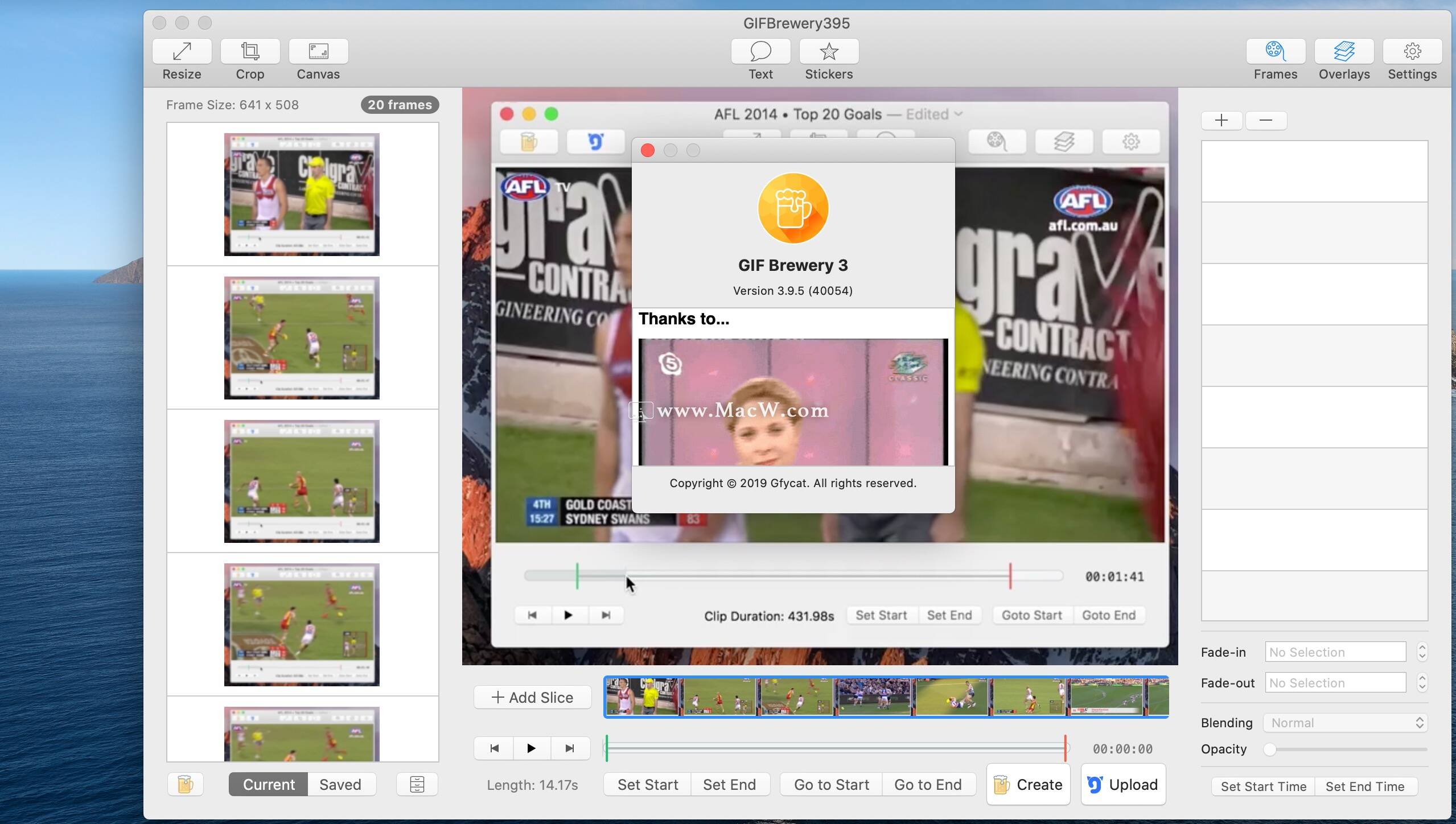Click Goto End in AFL video window
Screen dimensions: 1456x824
[x=1109, y=615]
